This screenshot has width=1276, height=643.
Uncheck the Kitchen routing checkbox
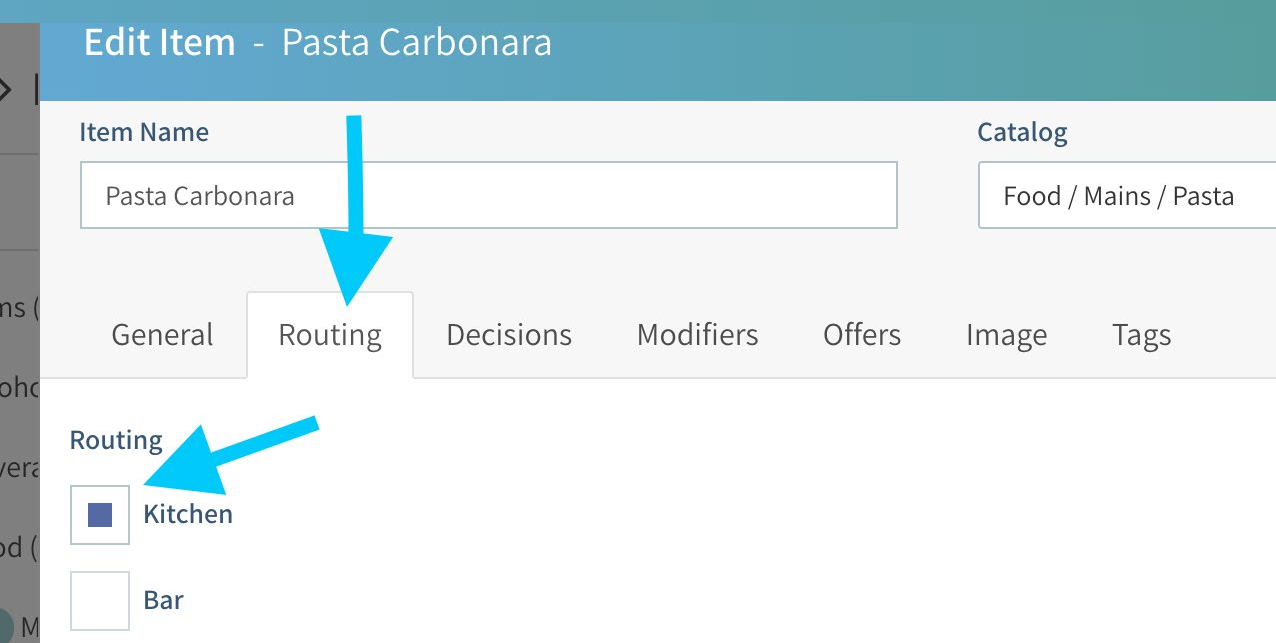(100, 515)
